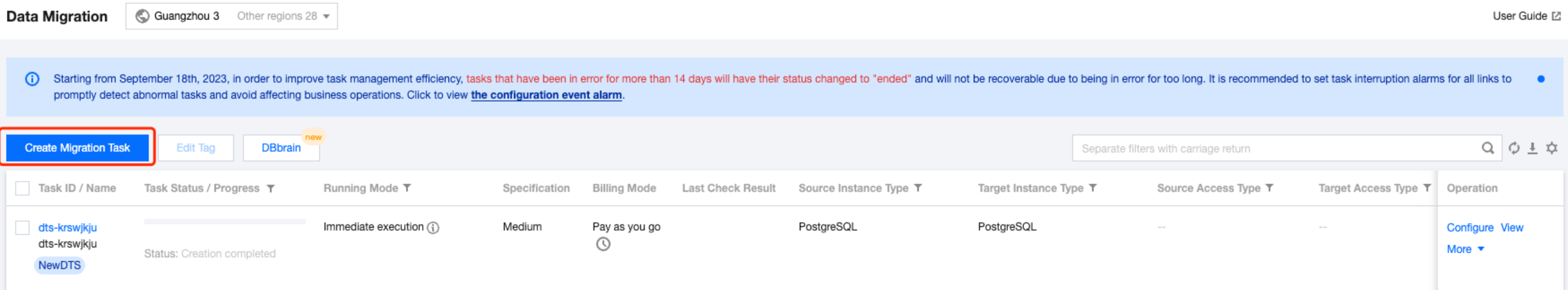The height and width of the screenshot is (290, 1568).
Task: Click the clock icon under Pay as you go
Action: pos(603,245)
